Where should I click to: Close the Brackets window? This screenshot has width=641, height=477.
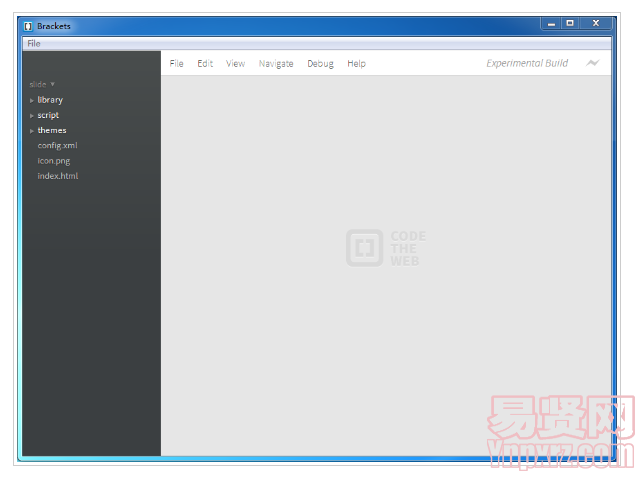point(596,24)
